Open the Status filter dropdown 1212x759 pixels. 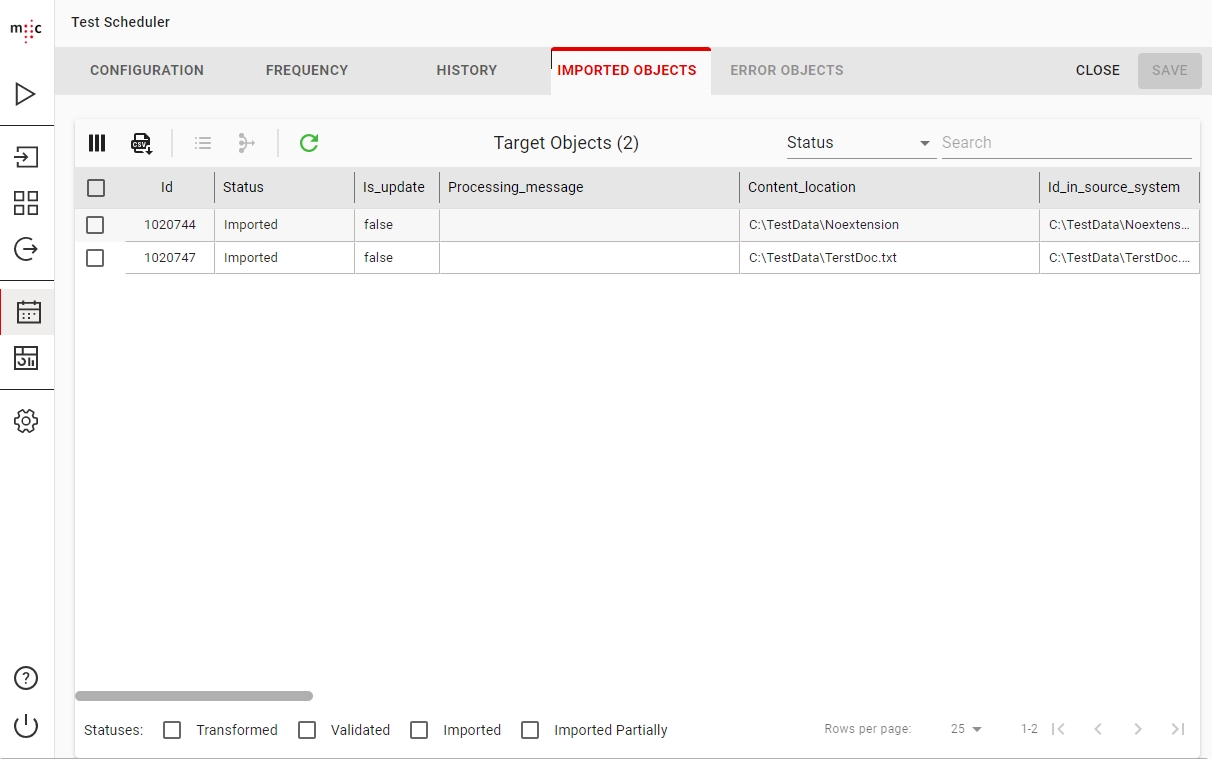[859, 143]
